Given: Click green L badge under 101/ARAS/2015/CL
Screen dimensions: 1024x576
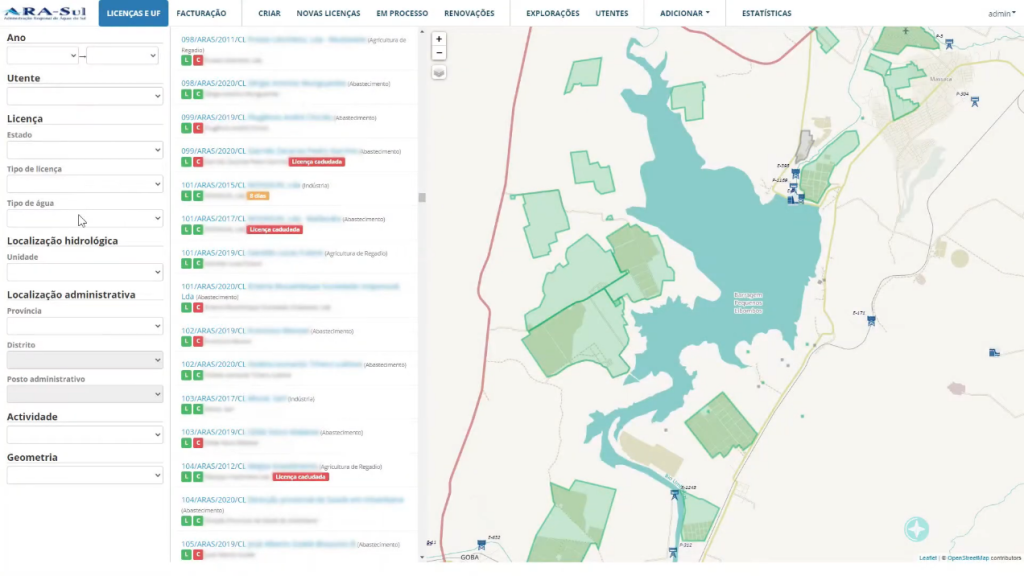Looking at the screenshot, I should [185, 196].
